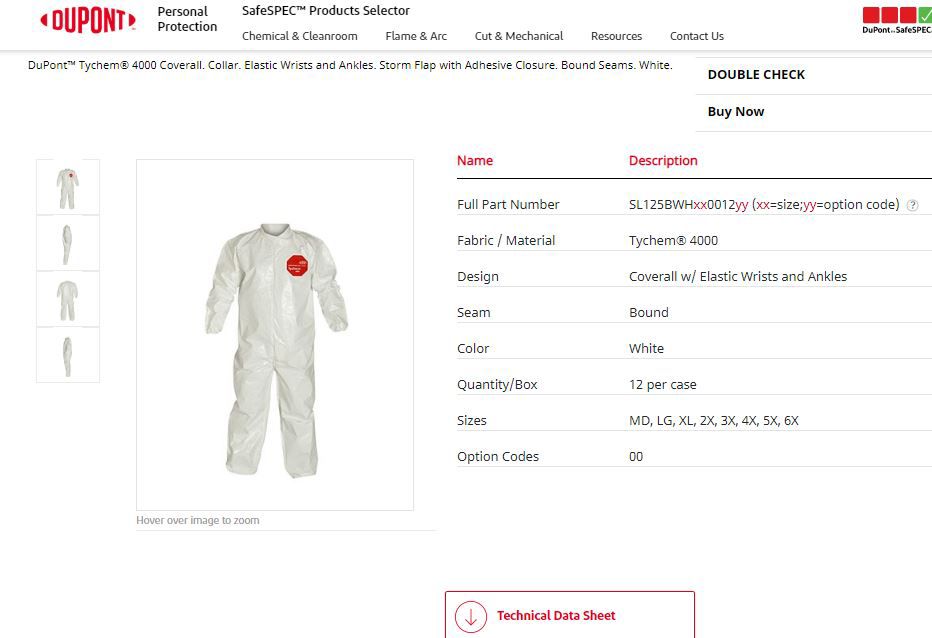932x638 pixels.
Task: Click the DOUBLE CHECK option
Action: pyautogui.click(x=756, y=75)
